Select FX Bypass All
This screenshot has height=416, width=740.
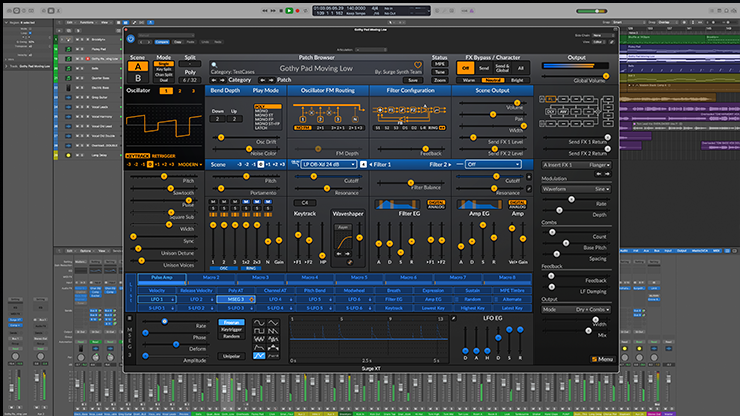click(521, 68)
